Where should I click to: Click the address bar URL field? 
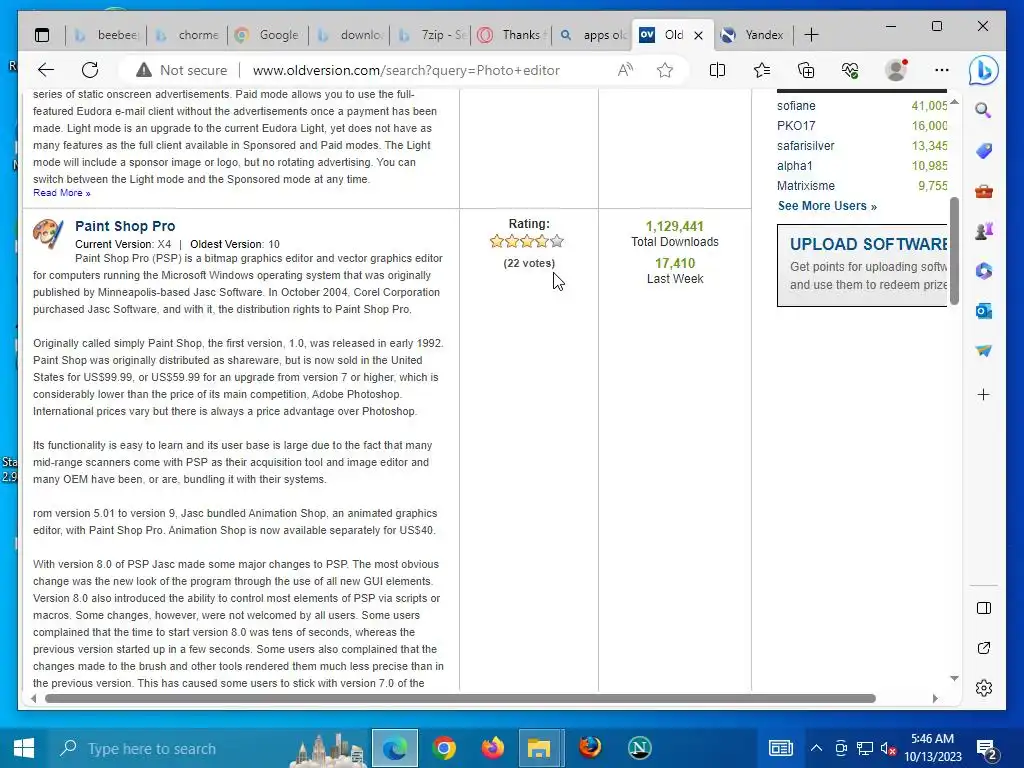click(405, 70)
